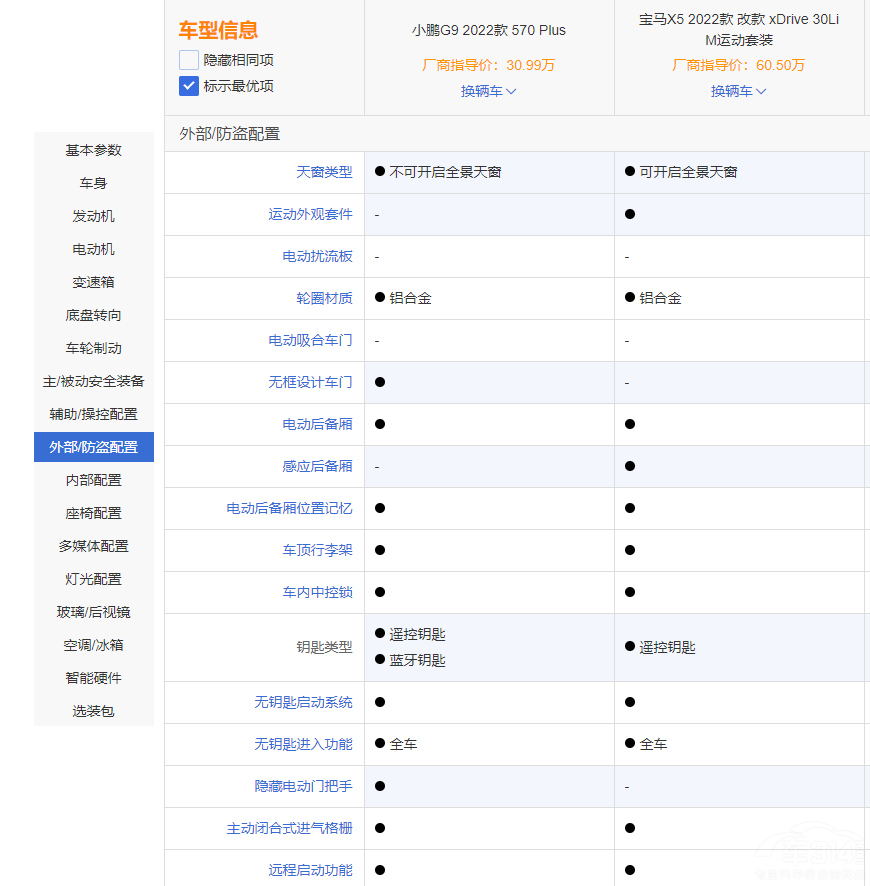Open the 运动外观套件 parameter link

tap(310, 214)
